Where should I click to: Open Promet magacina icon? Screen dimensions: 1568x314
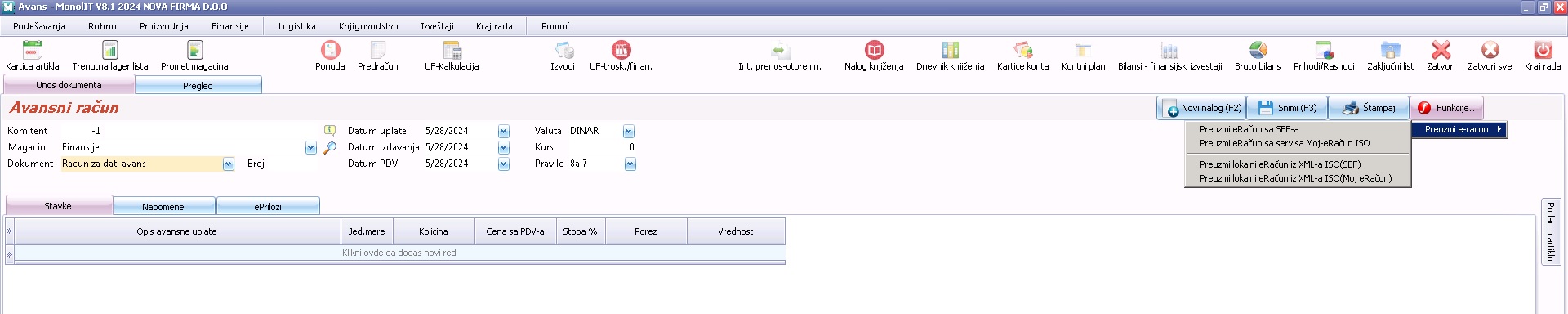click(x=194, y=51)
